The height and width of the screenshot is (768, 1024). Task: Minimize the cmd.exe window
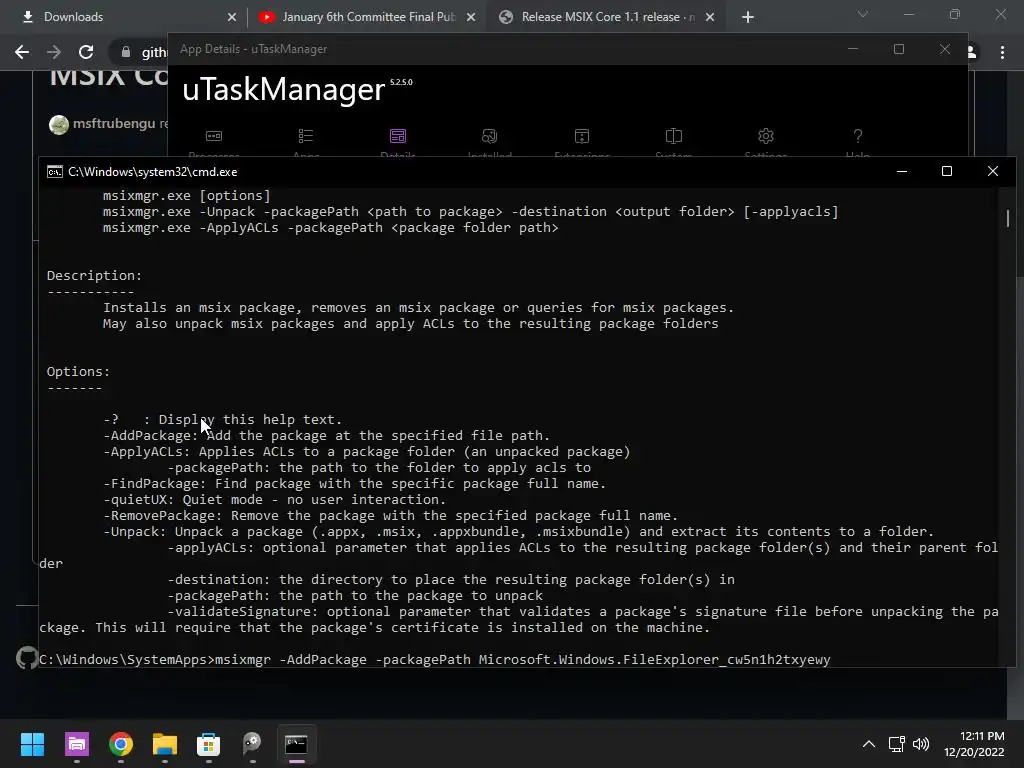902,171
